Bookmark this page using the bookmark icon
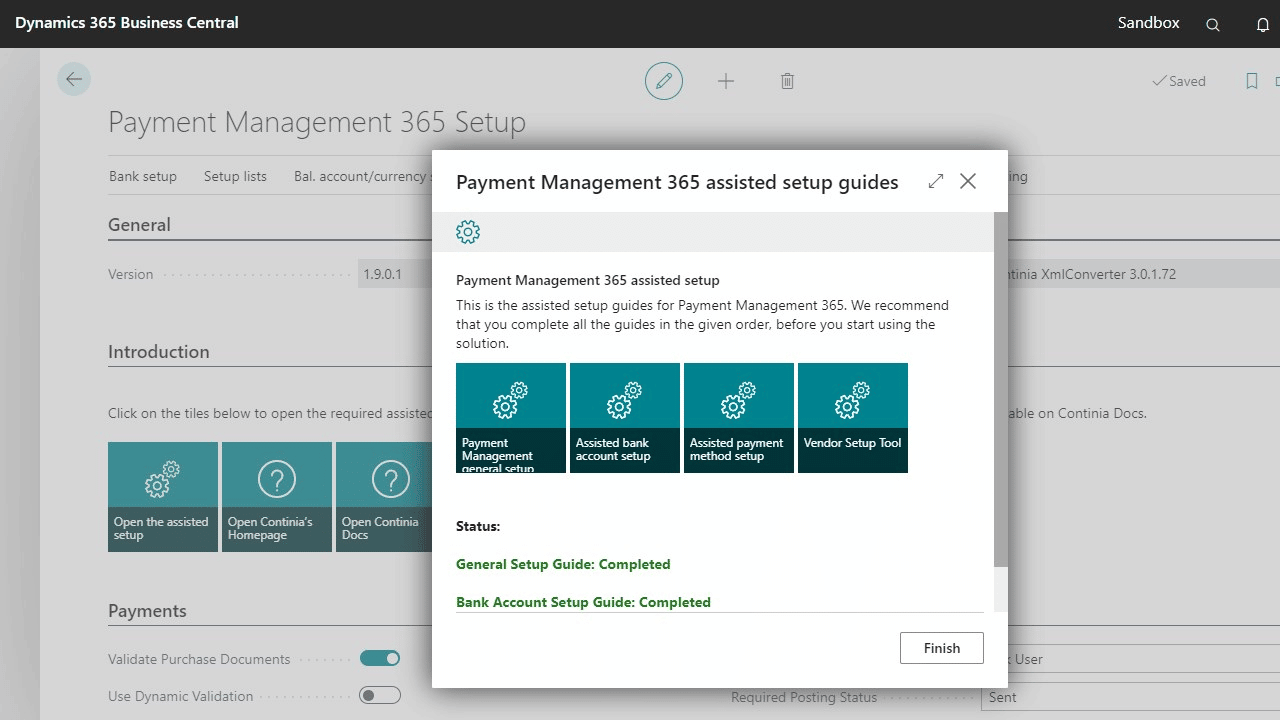The width and height of the screenshot is (1280, 720). pyautogui.click(x=1252, y=80)
